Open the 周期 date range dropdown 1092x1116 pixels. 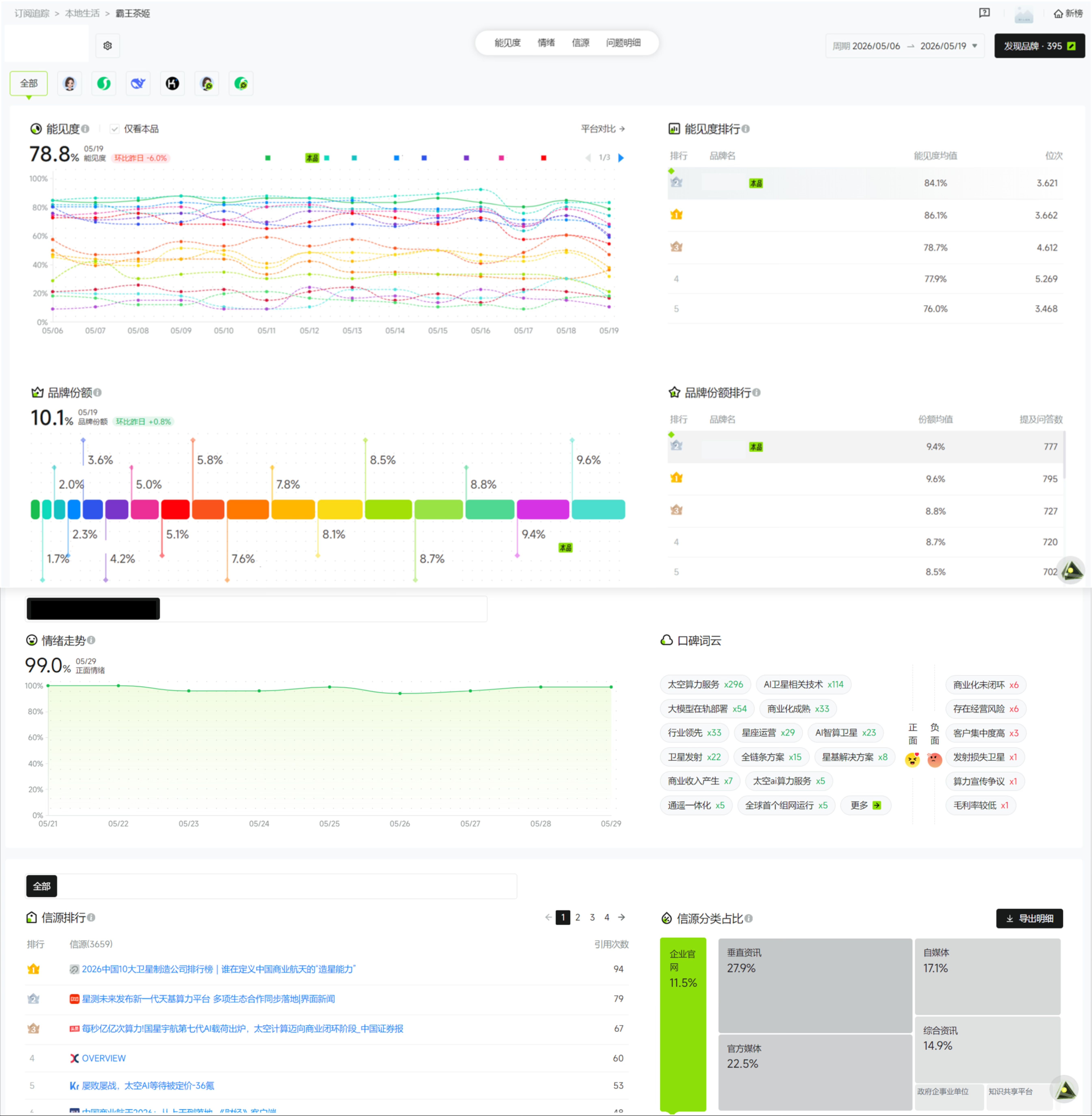click(905, 46)
